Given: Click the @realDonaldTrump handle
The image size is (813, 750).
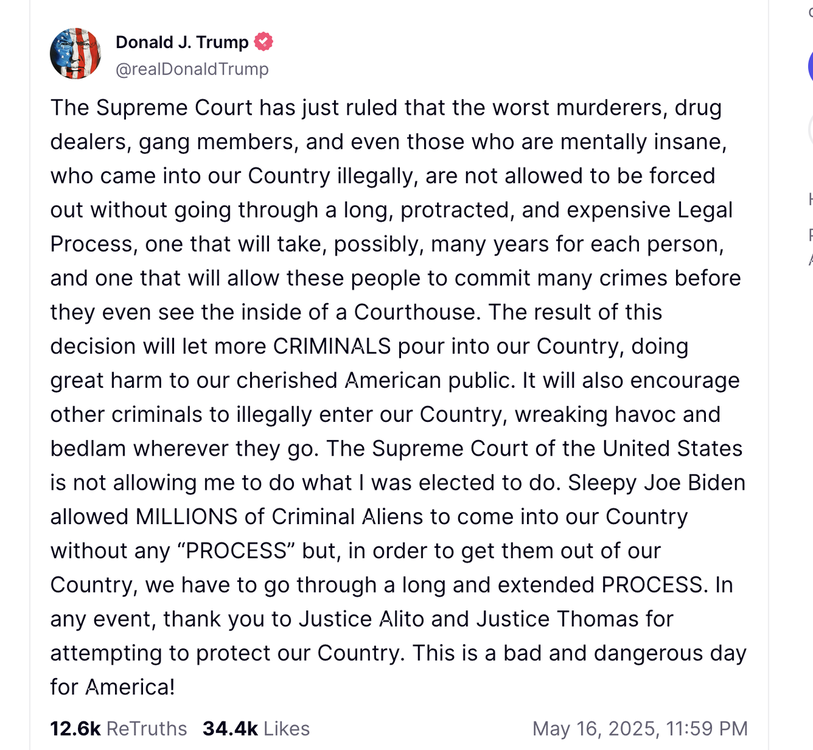Looking at the screenshot, I should tap(192, 69).
